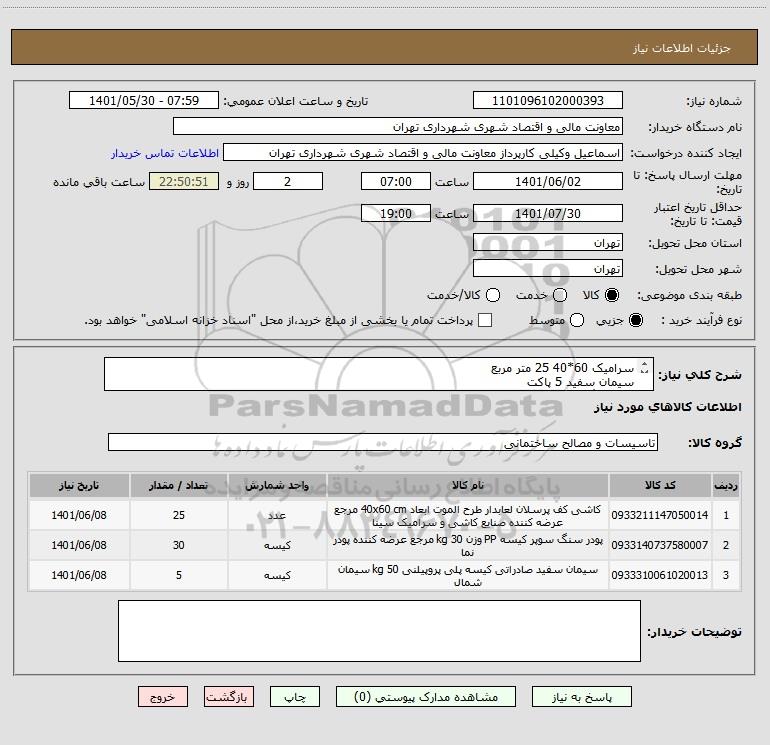Click the 07:00 deadline time field

pos(396,181)
